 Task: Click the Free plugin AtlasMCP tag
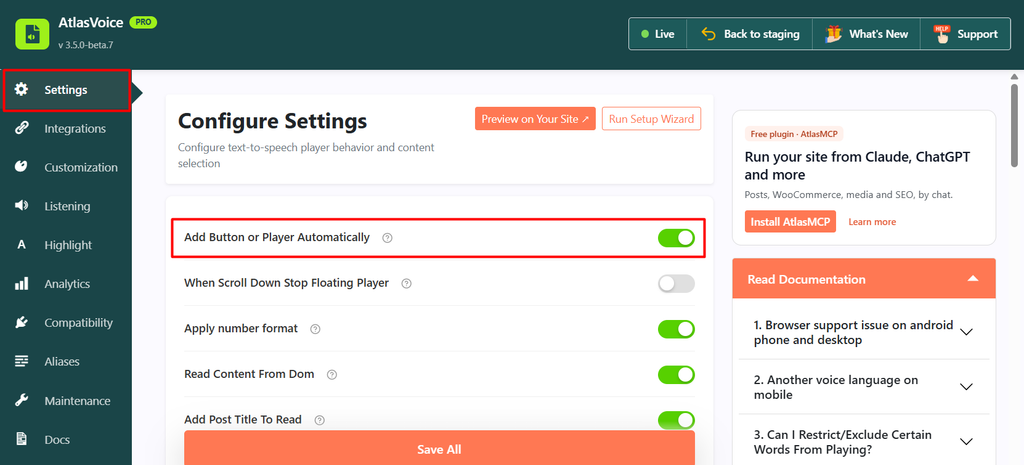(794, 134)
